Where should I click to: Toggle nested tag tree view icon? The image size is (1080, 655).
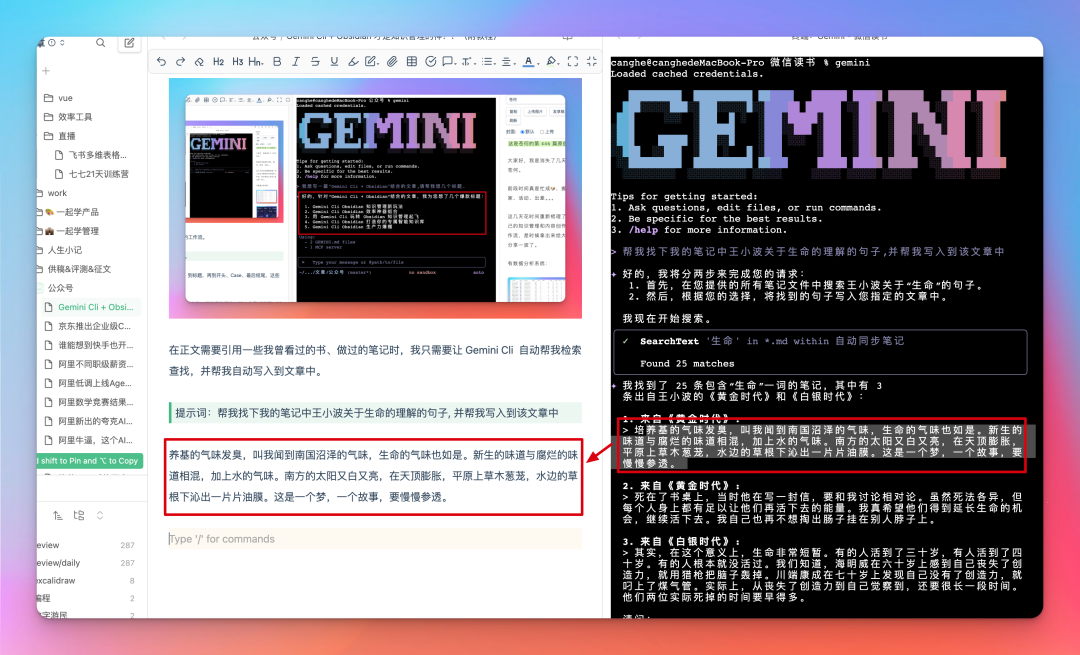click(x=79, y=515)
